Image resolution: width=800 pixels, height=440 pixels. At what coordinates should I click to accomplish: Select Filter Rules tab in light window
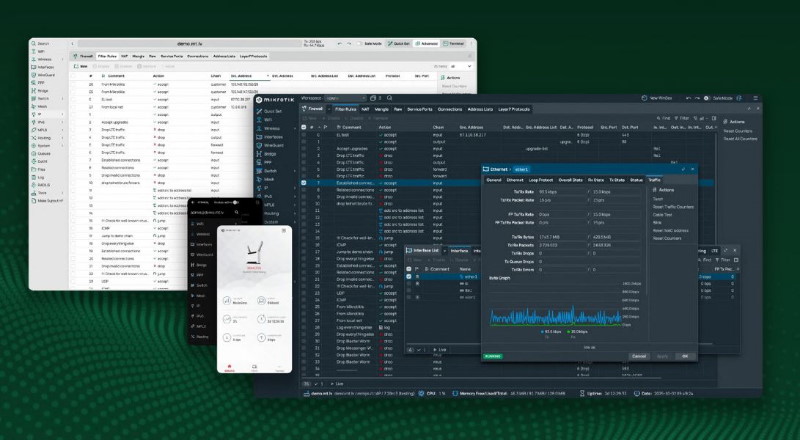[x=108, y=56]
